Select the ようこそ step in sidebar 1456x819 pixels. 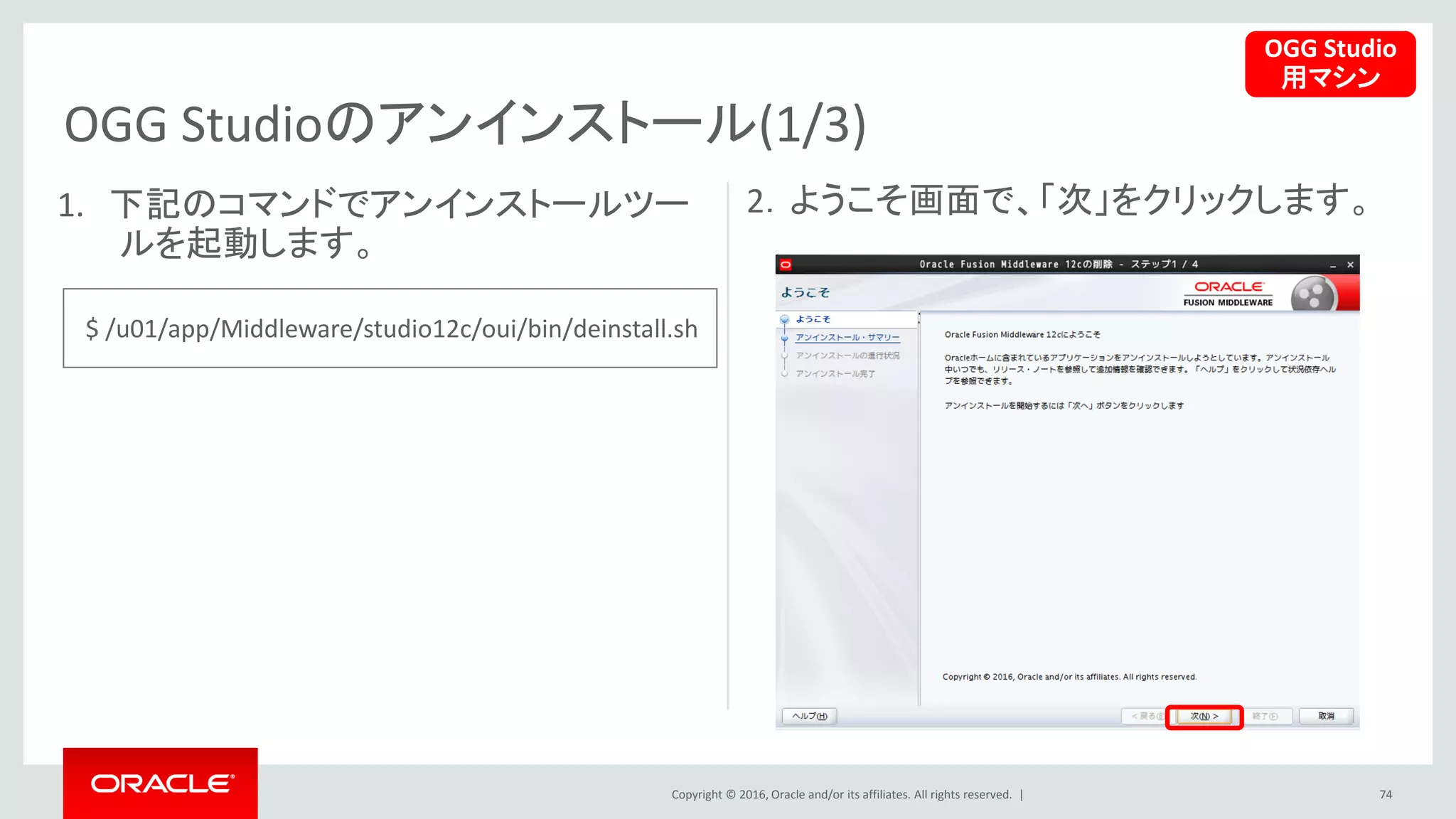pos(813,319)
